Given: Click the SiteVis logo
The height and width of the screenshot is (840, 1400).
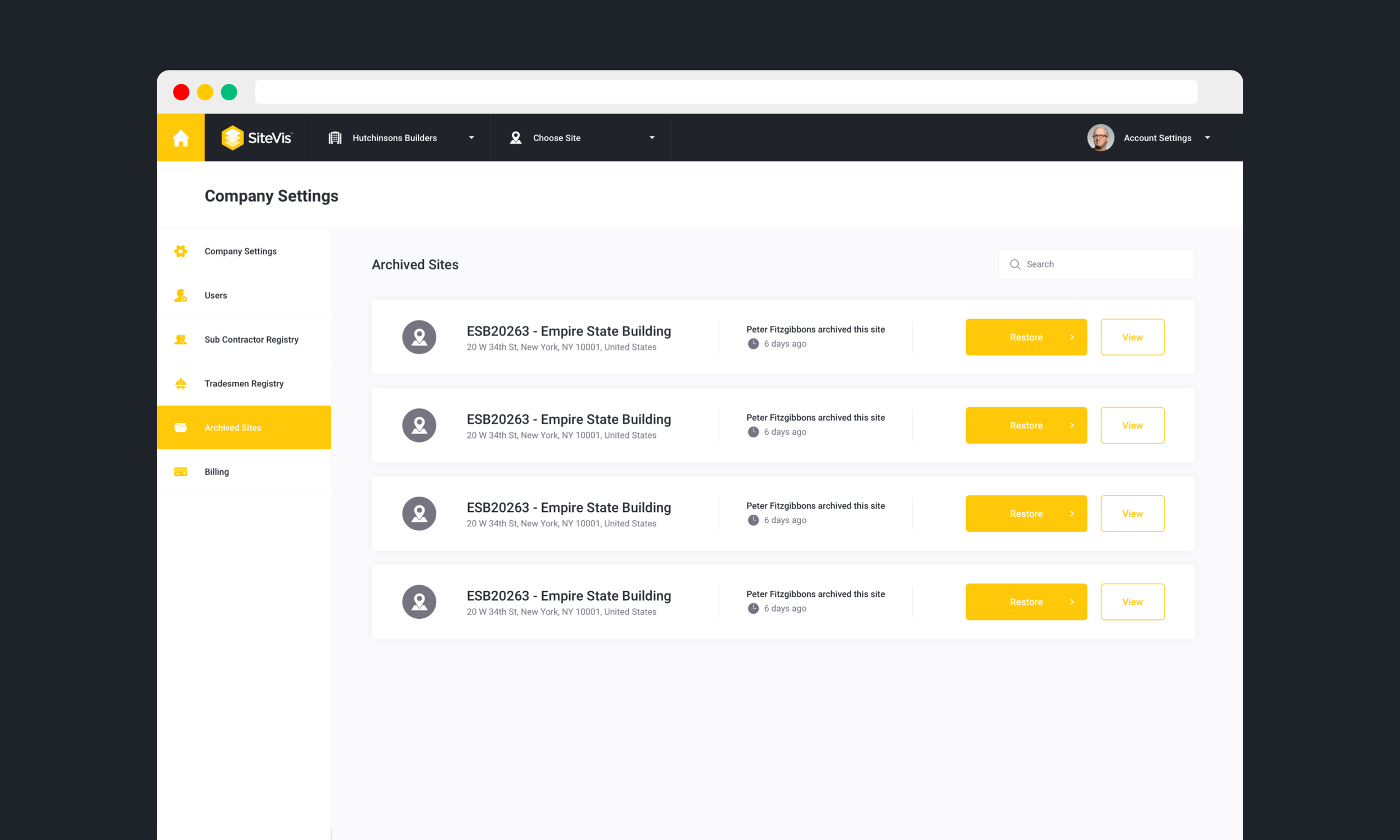Looking at the screenshot, I should [257, 138].
